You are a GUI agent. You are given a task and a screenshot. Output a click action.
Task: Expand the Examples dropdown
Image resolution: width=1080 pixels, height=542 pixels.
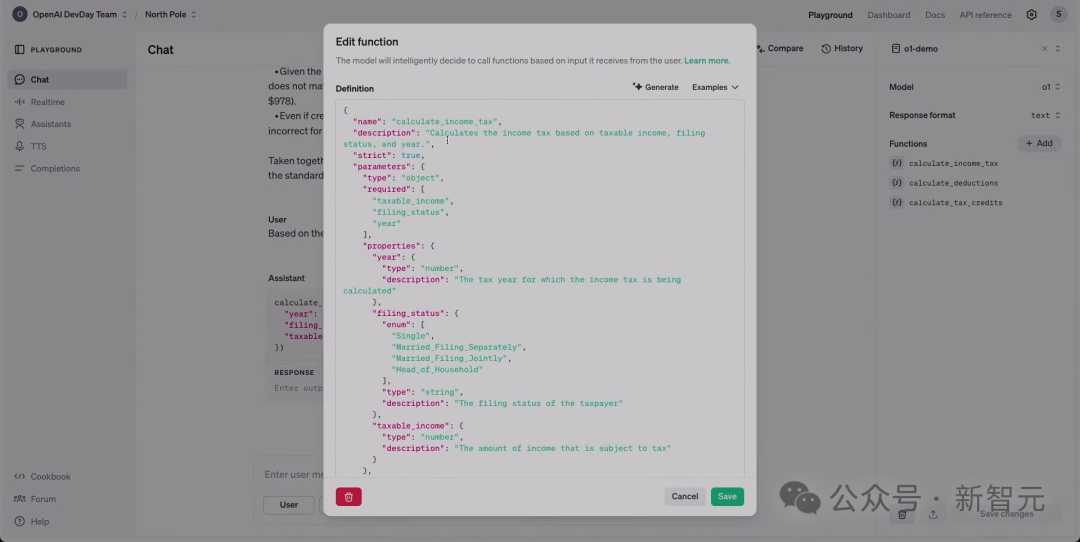tap(715, 87)
